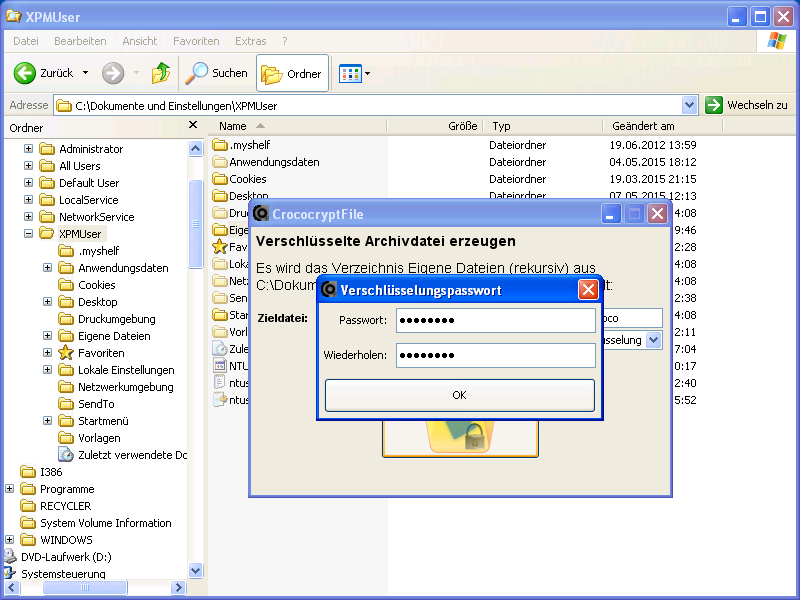The width and height of the screenshot is (800, 600).
Task: Select System Volume Information folder
Action: pos(96,523)
